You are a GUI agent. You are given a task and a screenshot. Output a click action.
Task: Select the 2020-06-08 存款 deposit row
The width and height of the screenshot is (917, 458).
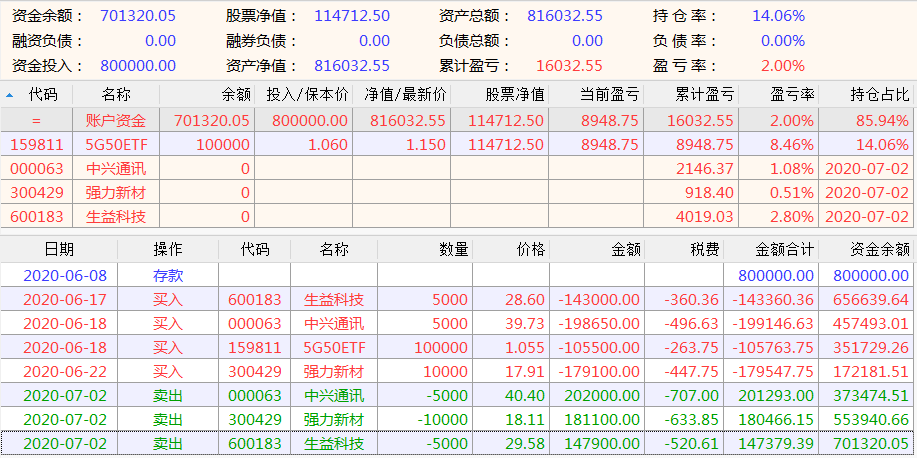[x=457, y=276]
